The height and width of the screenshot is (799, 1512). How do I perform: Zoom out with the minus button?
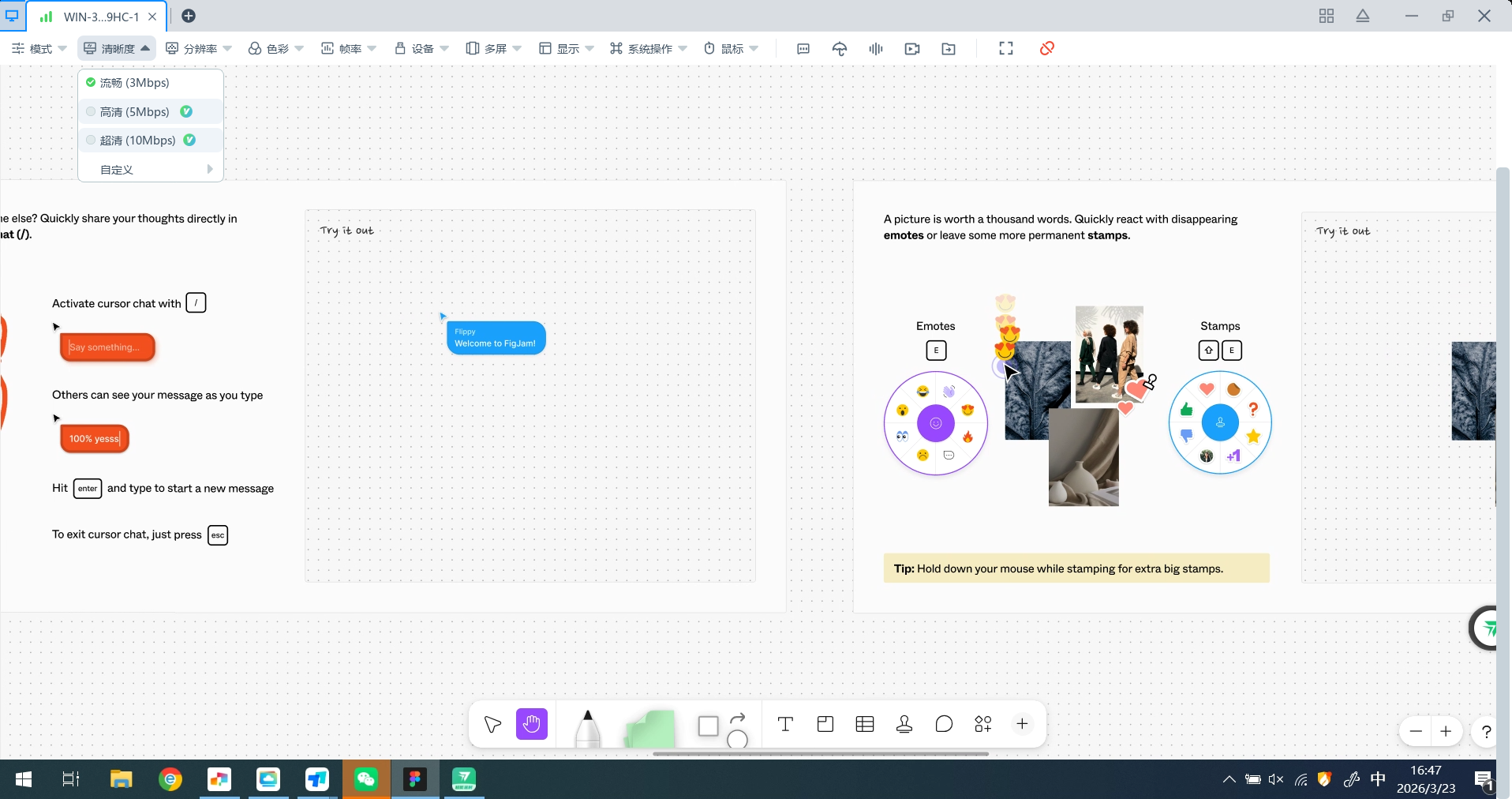[1416, 732]
